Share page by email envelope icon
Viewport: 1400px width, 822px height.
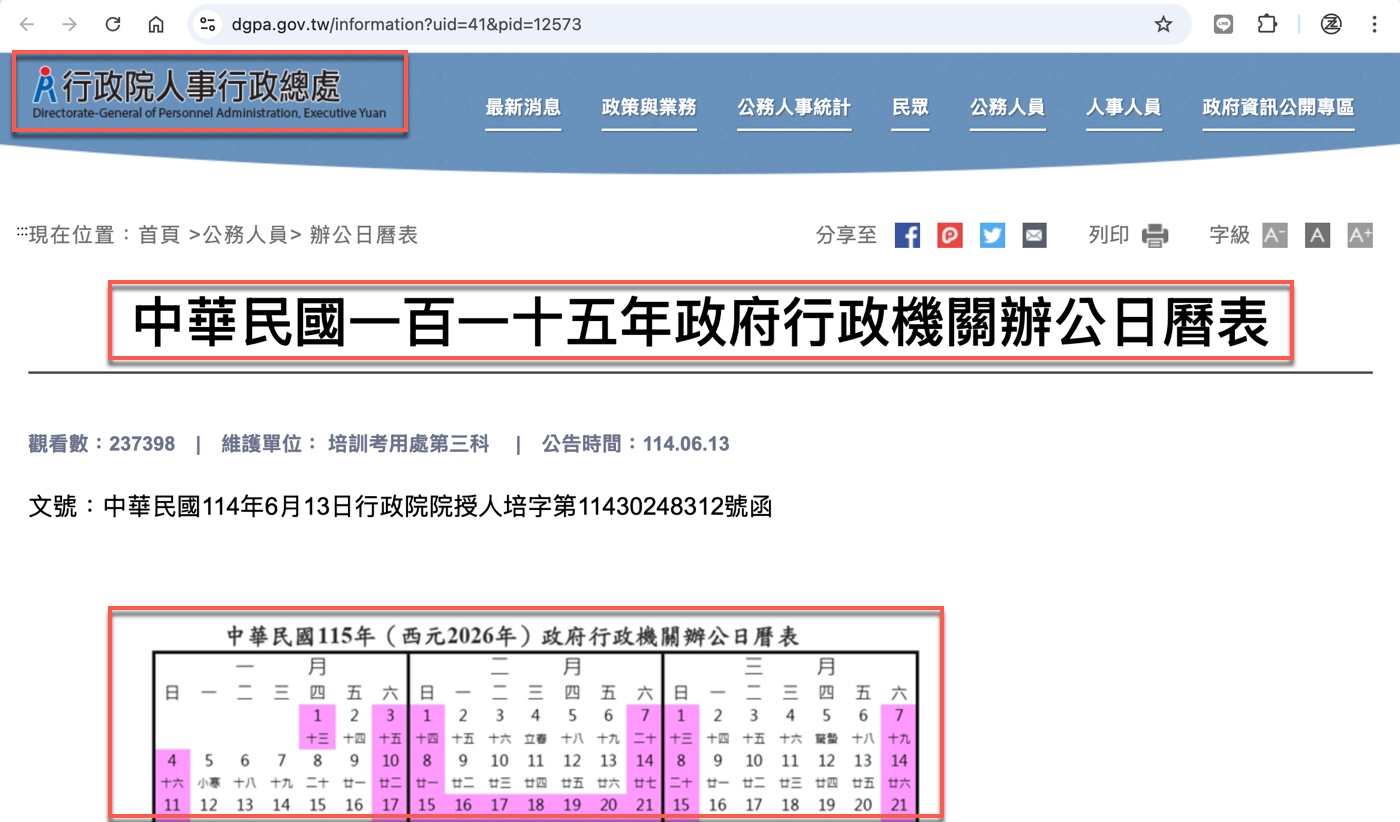click(1034, 236)
